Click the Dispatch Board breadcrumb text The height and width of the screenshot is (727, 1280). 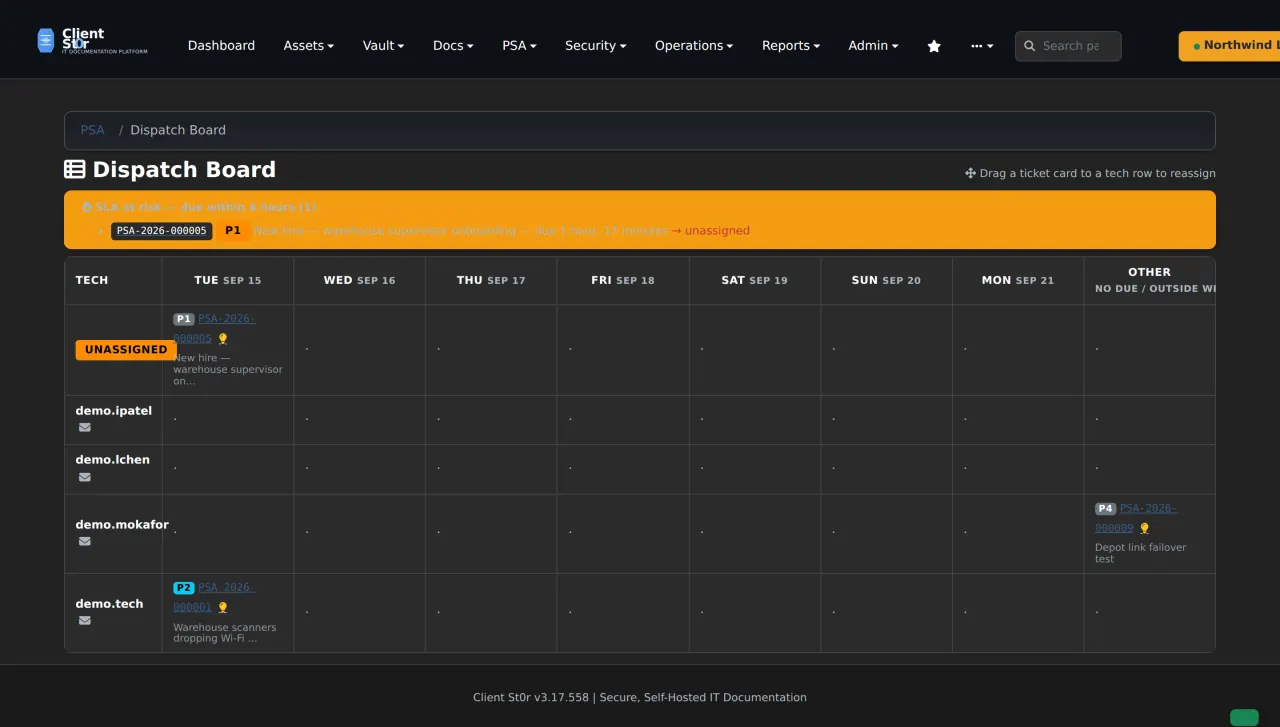pyautogui.click(x=178, y=130)
